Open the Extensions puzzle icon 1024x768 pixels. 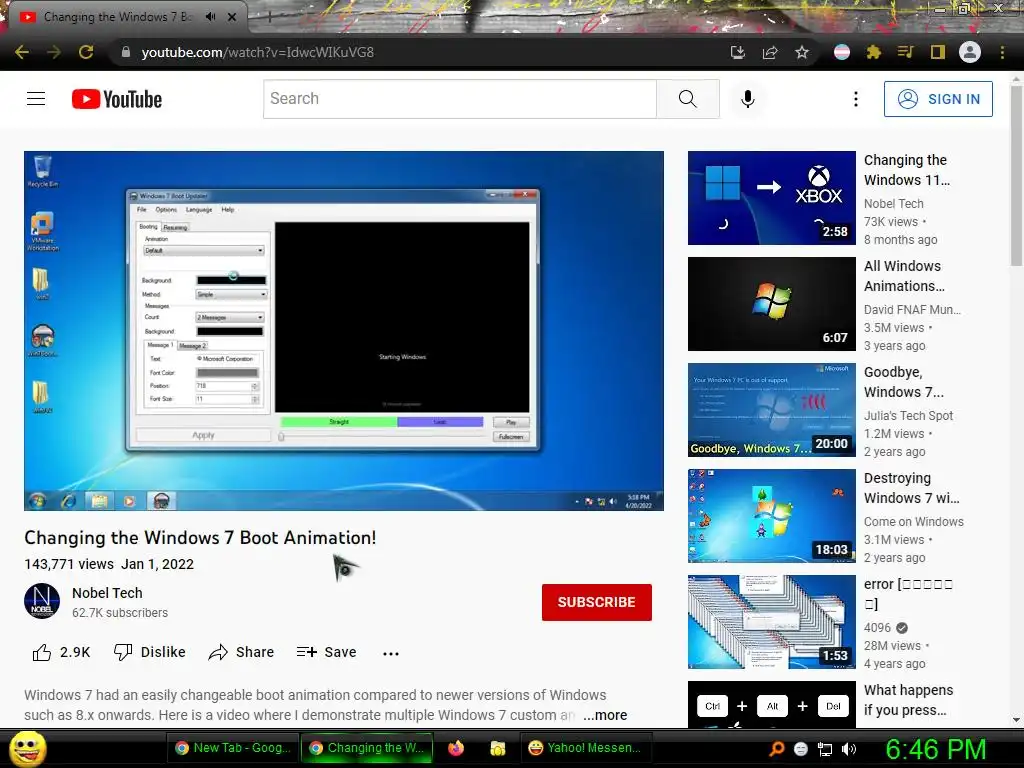(x=874, y=52)
